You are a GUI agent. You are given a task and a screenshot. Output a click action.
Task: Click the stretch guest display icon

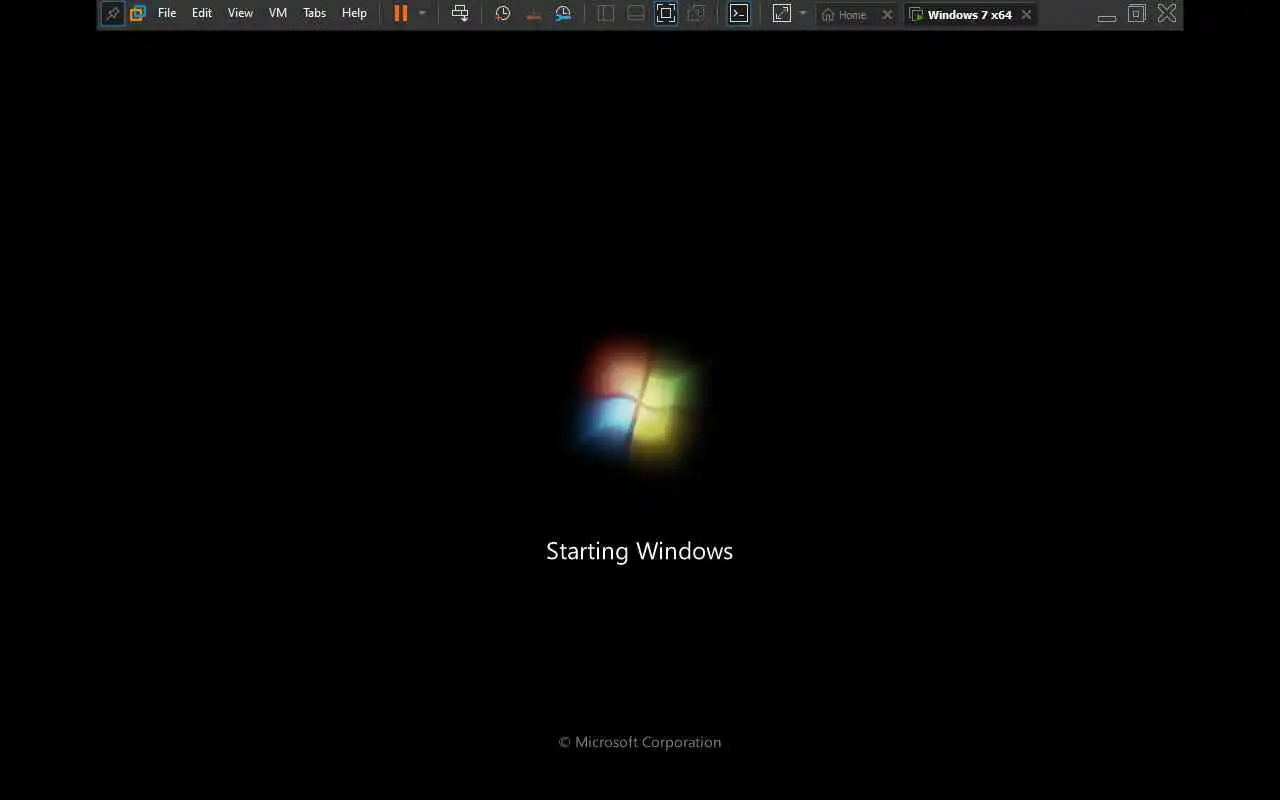[x=782, y=14]
